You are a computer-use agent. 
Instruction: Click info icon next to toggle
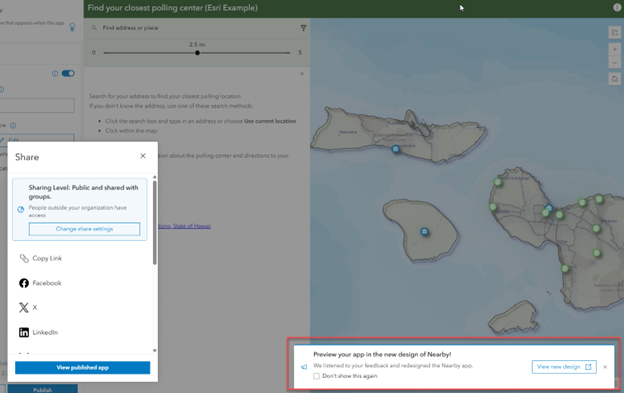click(x=55, y=73)
